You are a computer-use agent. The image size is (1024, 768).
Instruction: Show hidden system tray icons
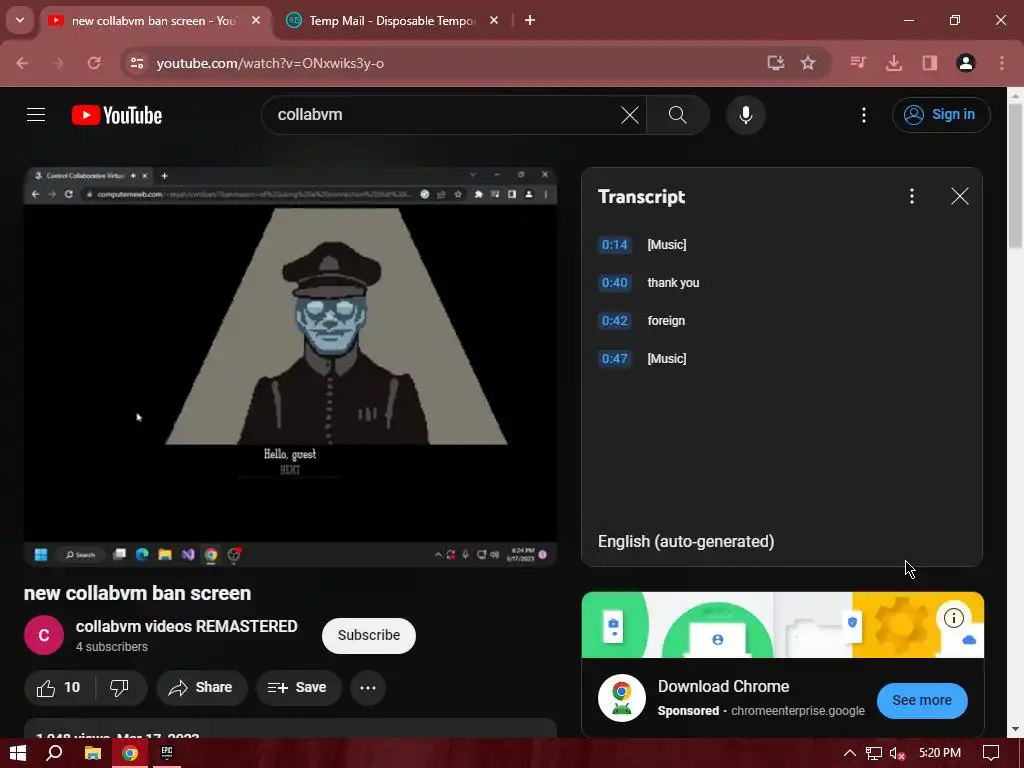[849, 753]
